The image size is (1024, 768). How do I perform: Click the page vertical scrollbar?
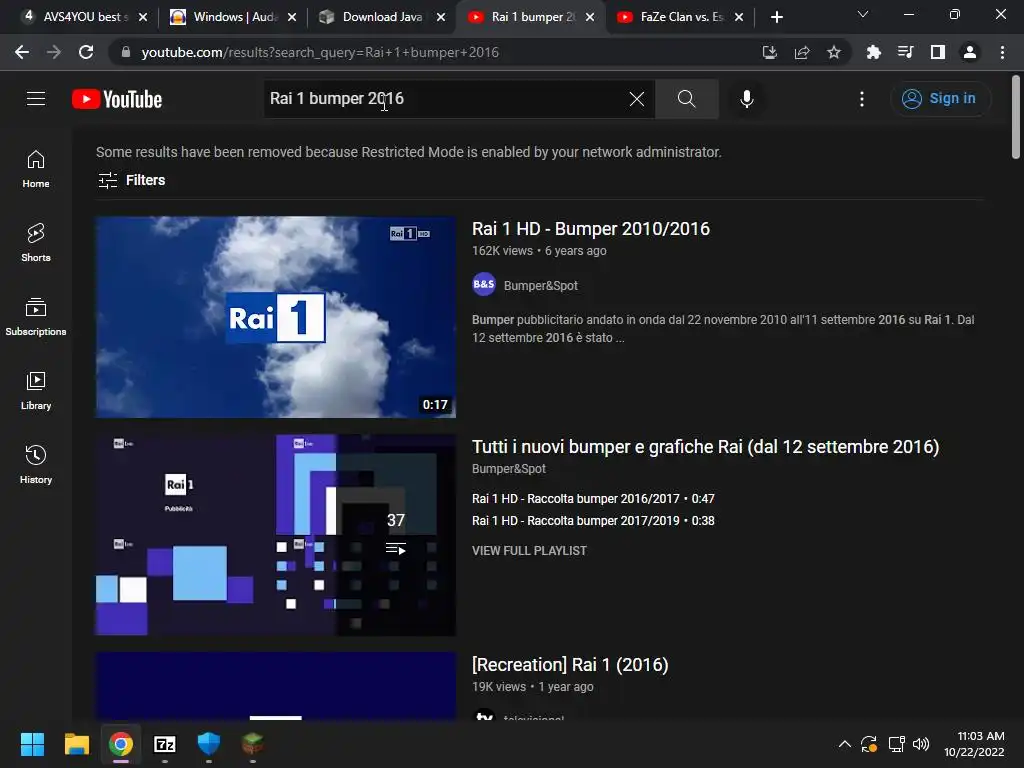coord(1016,118)
